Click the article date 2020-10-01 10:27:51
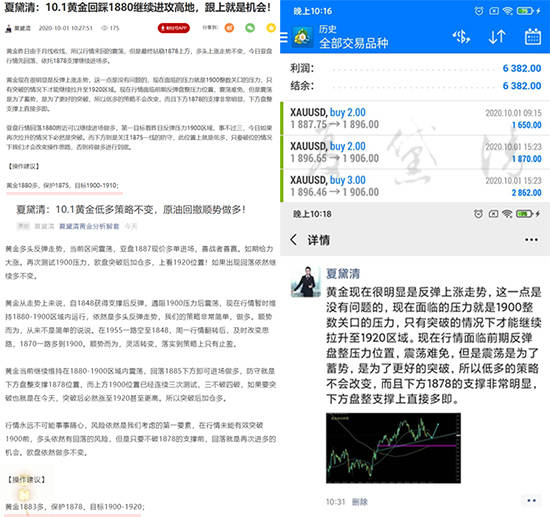The height and width of the screenshot is (517, 550). [x=66, y=28]
